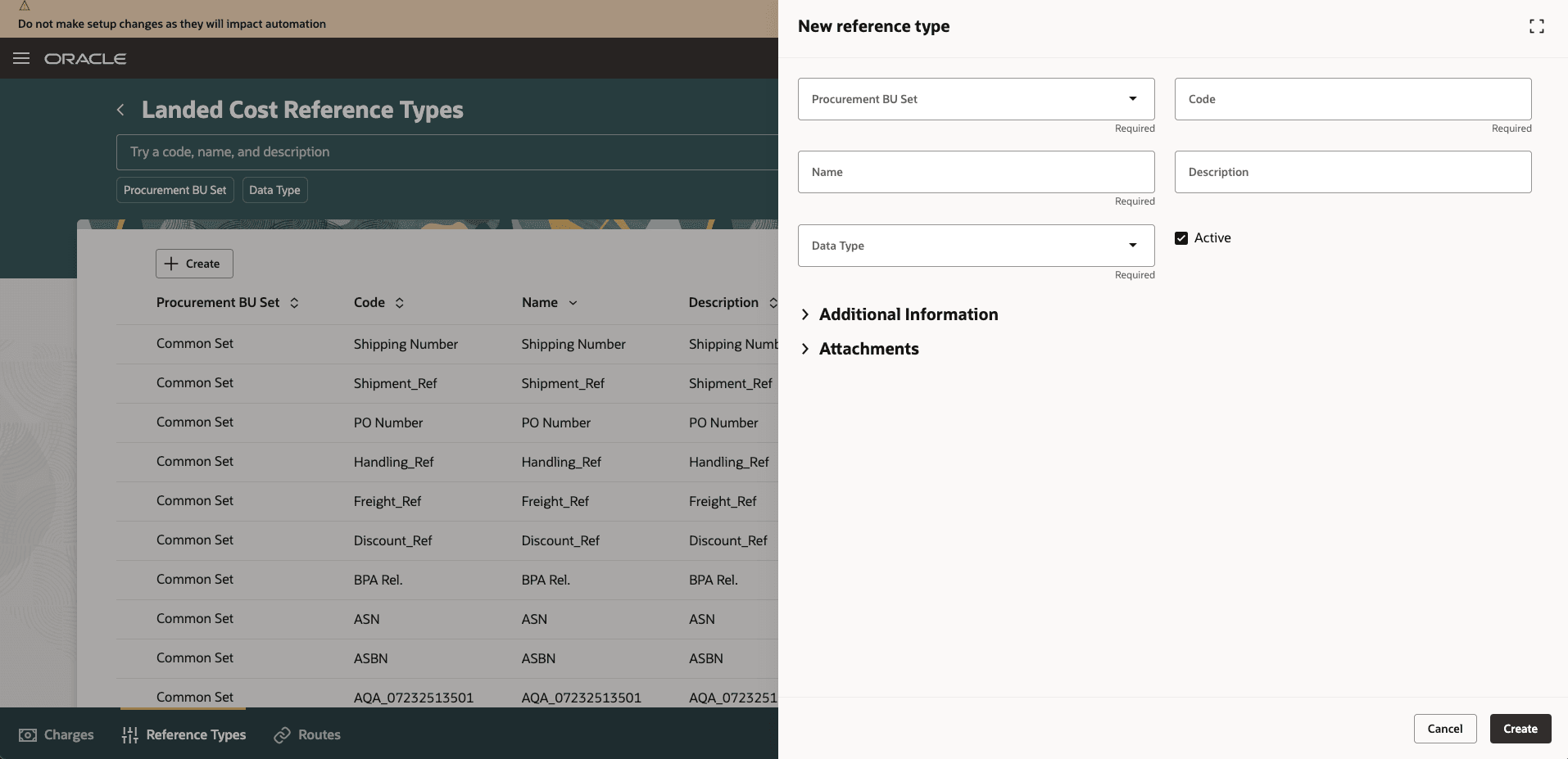Viewport: 1568px width, 759px height.
Task: Select the Shipping Number code cell
Action: click(406, 345)
